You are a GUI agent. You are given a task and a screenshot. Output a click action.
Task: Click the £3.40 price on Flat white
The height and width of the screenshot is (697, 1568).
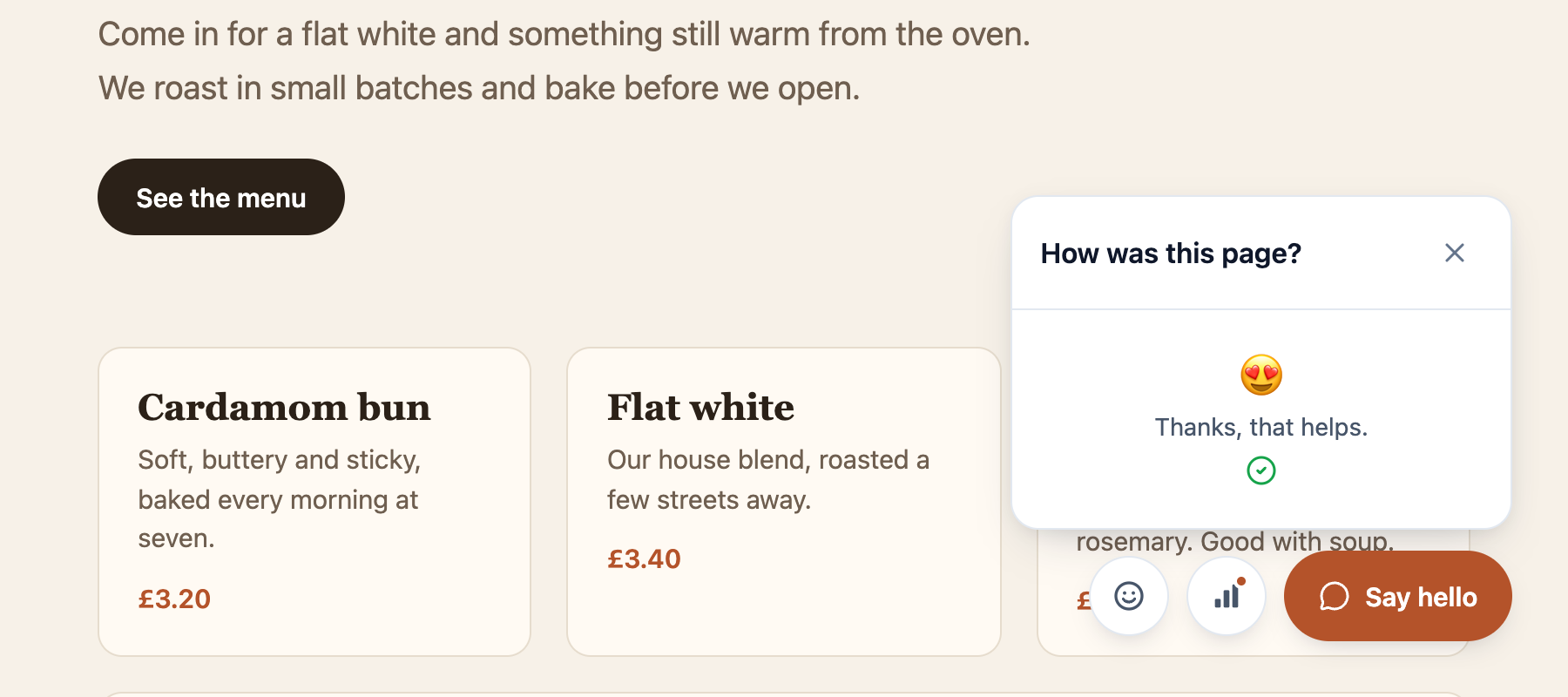644,558
